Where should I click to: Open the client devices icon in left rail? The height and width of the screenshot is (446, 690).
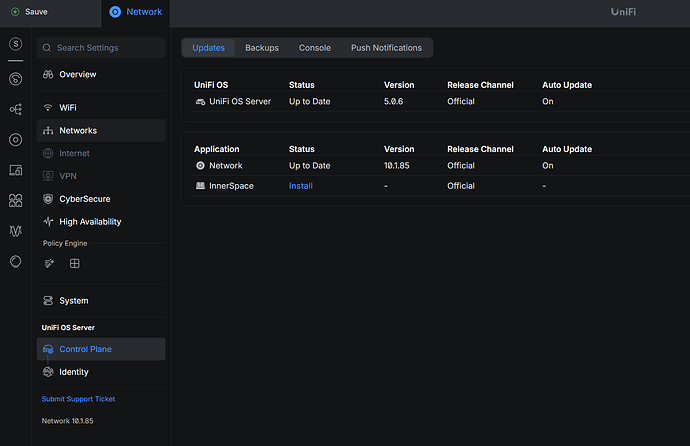[16, 170]
